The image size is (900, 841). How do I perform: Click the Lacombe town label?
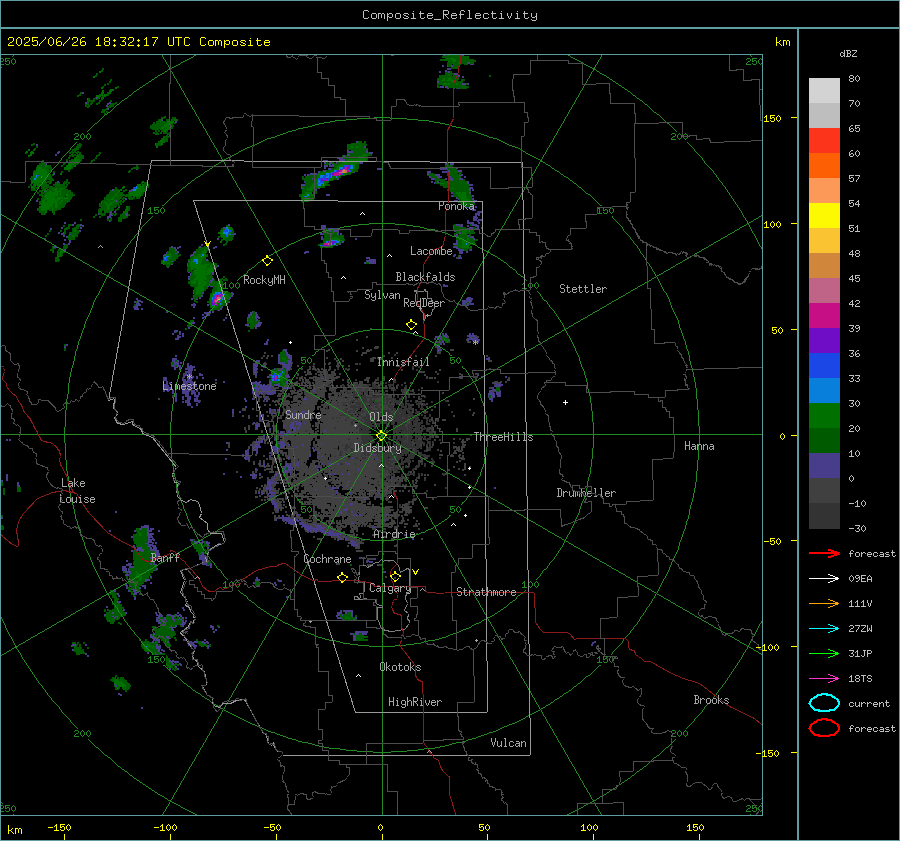[431, 251]
